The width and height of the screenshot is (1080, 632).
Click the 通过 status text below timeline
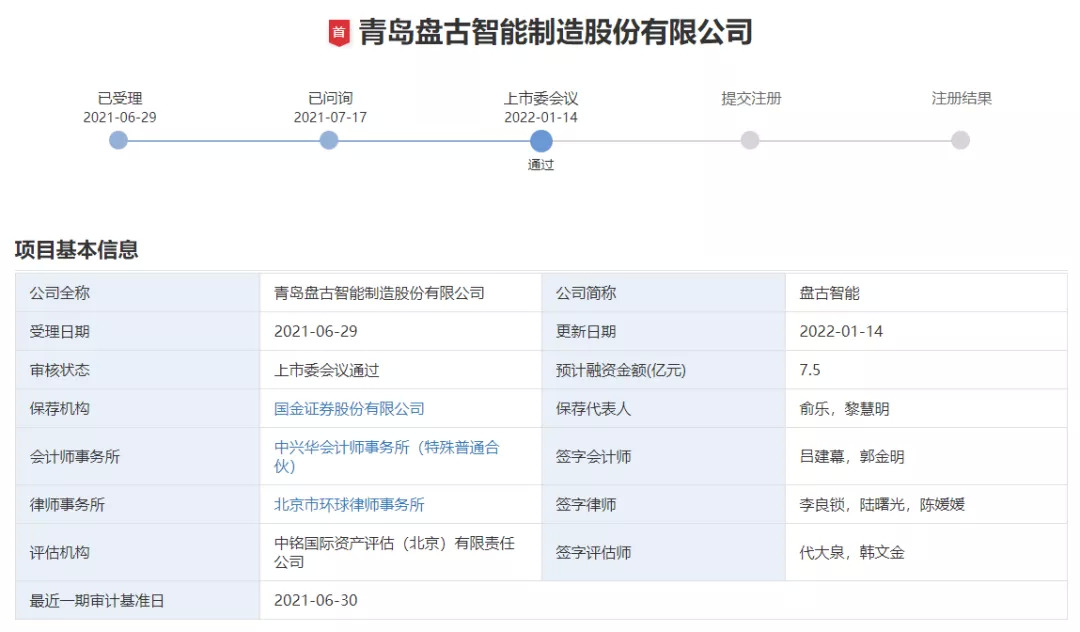click(x=541, y=165)
